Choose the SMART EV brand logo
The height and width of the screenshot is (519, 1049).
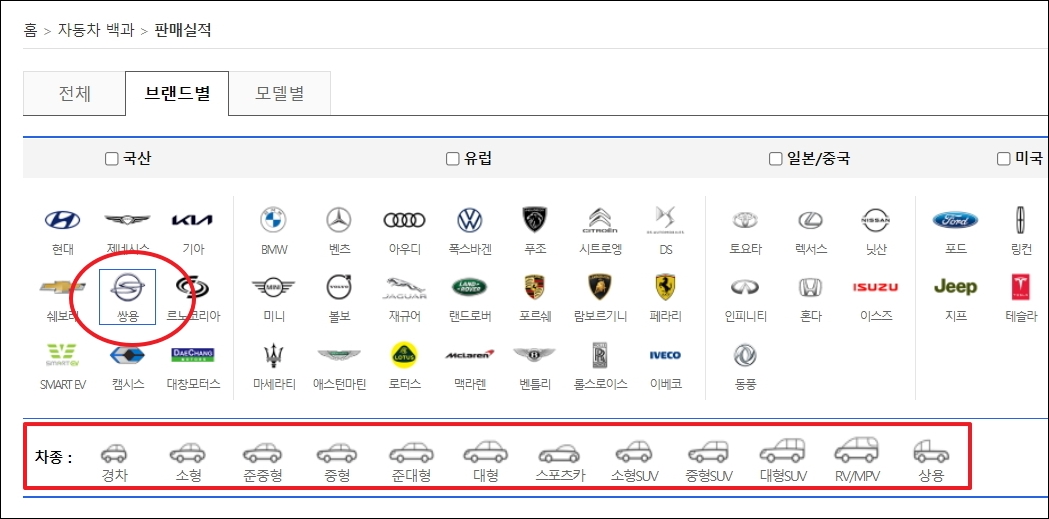[x=62, y=354]
